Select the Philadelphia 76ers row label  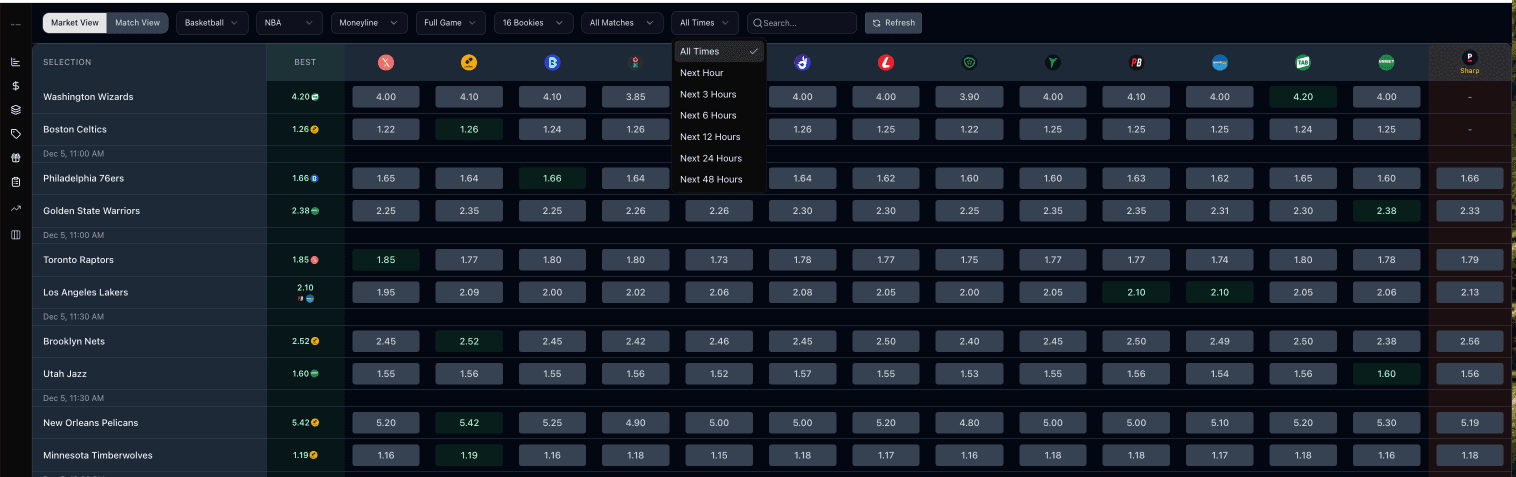tap(83, 178)
